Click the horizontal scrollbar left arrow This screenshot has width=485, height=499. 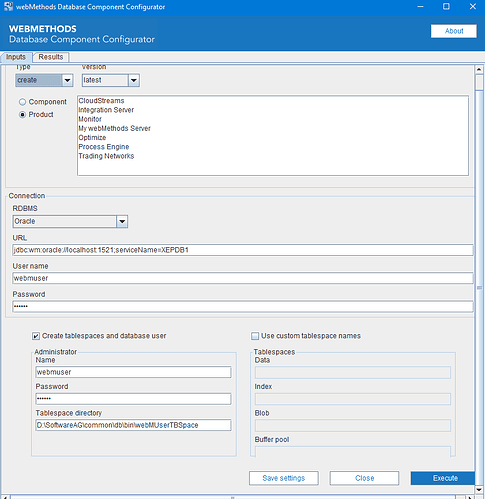click(5, 497)
